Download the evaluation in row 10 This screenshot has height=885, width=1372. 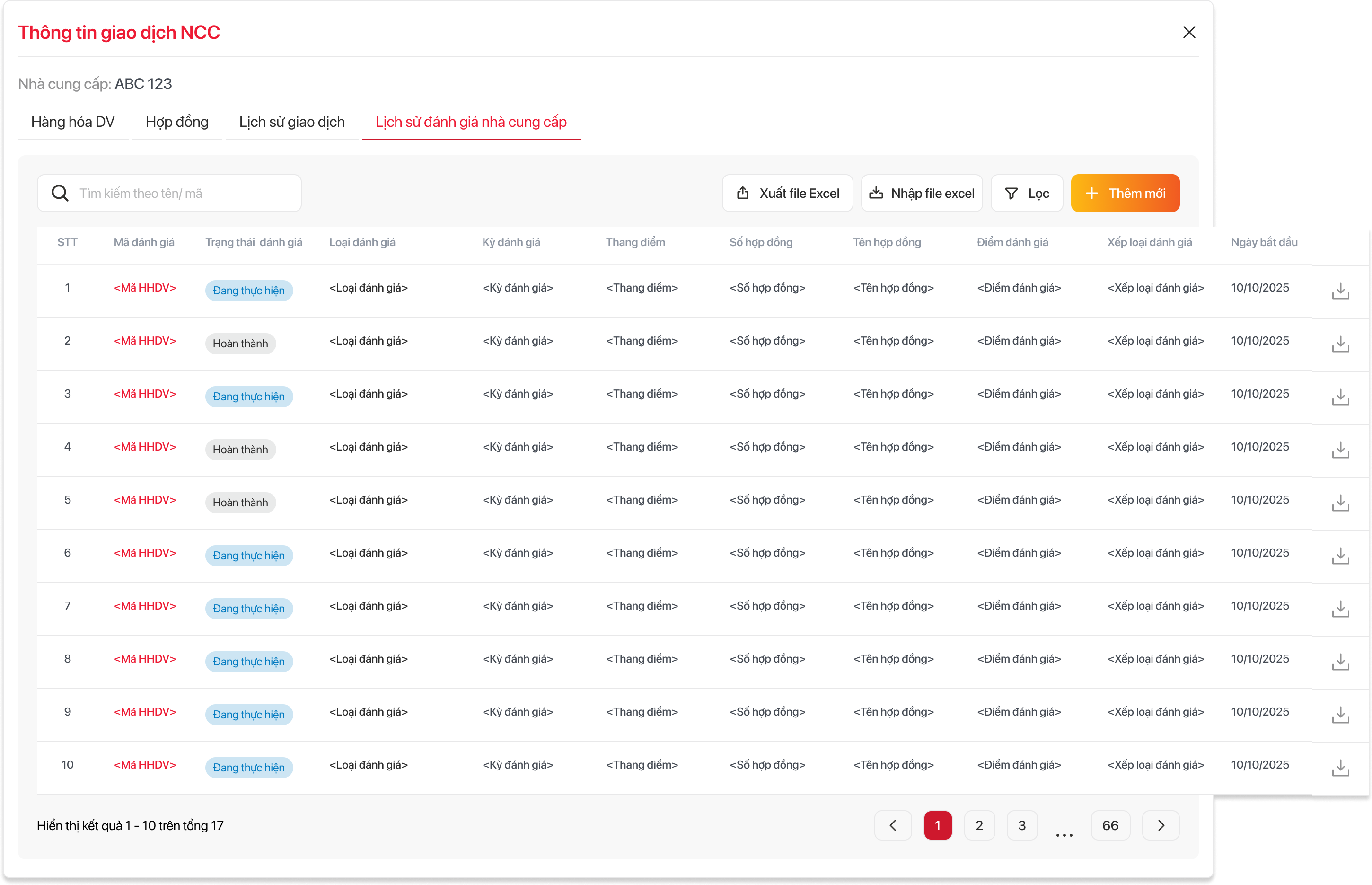click(1340, 768)
